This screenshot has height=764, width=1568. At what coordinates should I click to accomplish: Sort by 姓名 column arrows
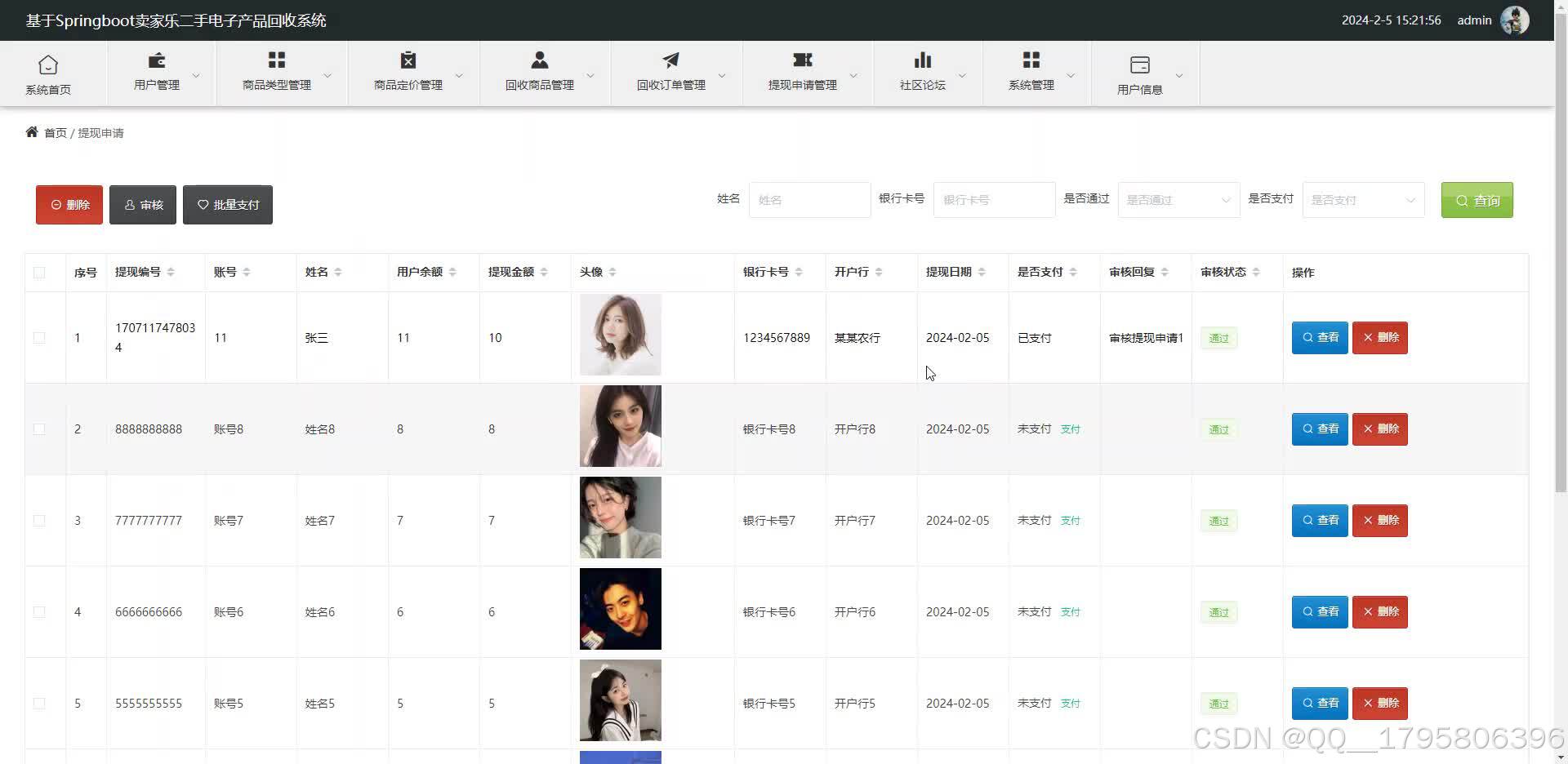click(x=338, y=272)
